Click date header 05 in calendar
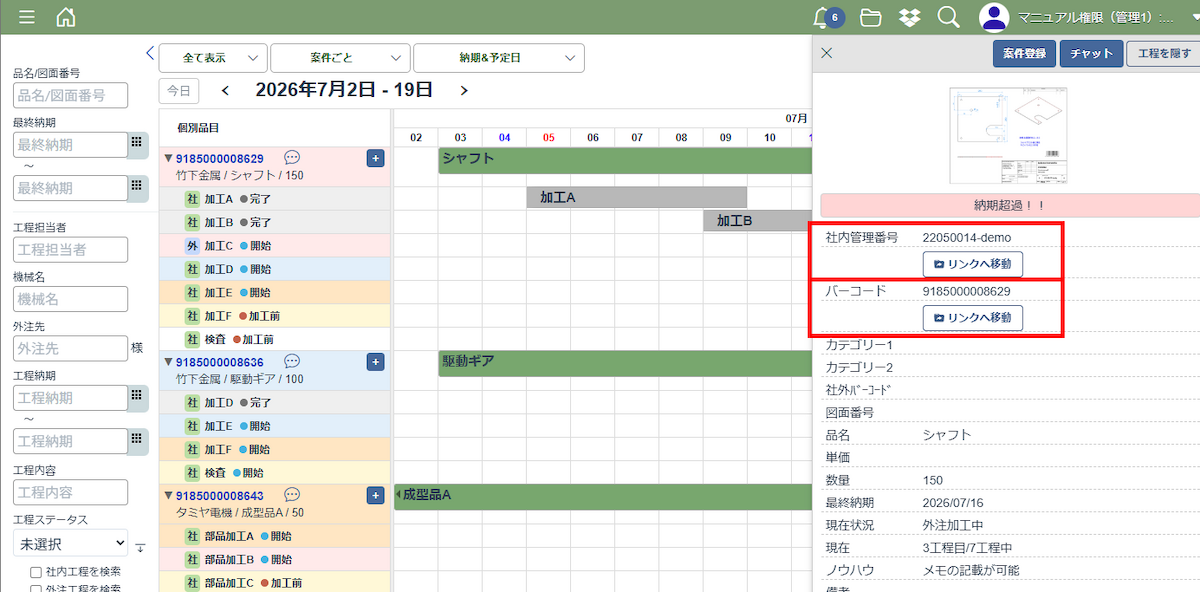 548,137
